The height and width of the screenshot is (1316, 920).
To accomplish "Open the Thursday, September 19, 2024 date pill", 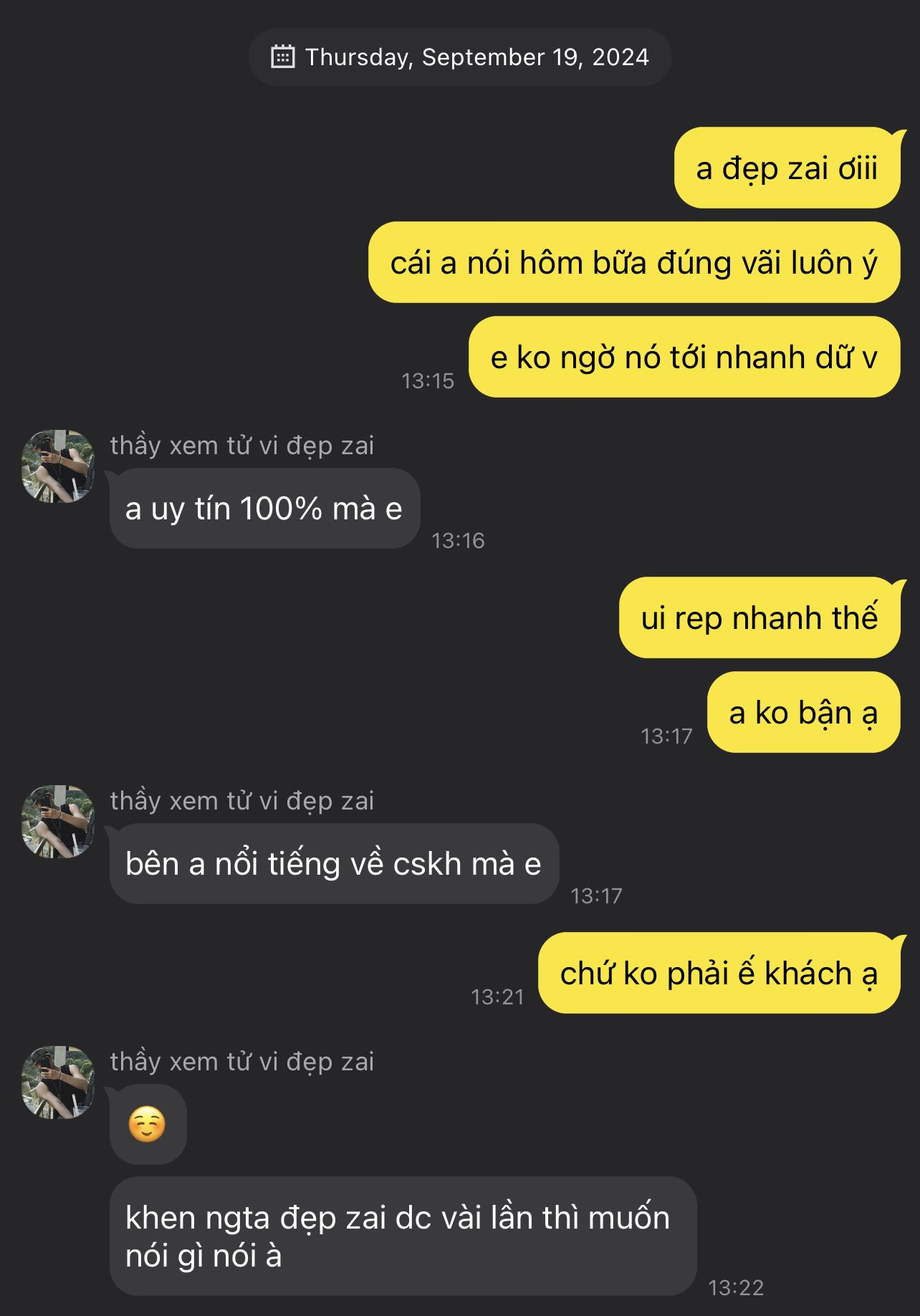I will pos(460,57).
